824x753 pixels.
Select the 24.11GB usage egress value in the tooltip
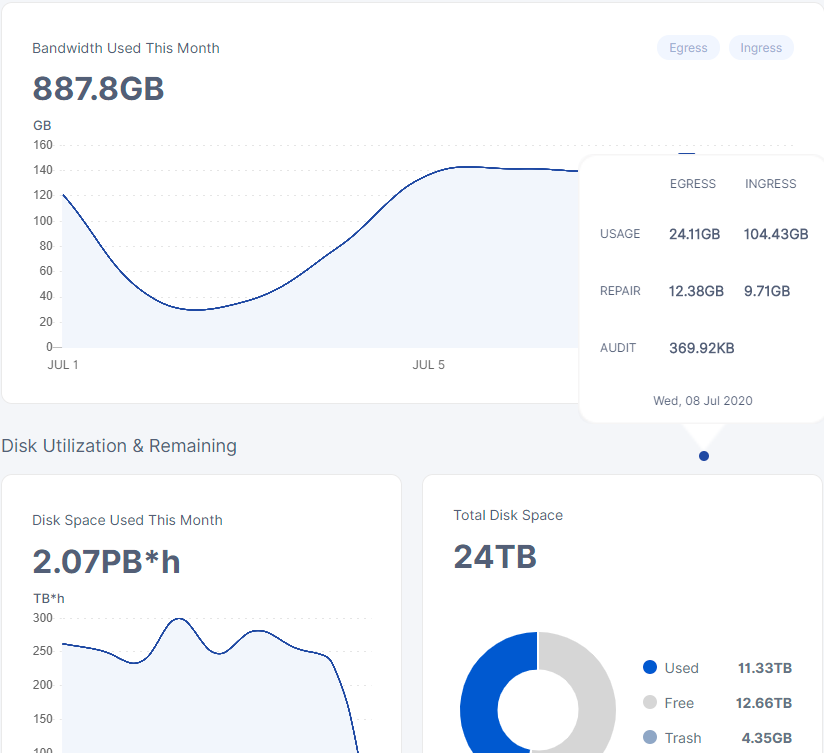pos(694,234)
